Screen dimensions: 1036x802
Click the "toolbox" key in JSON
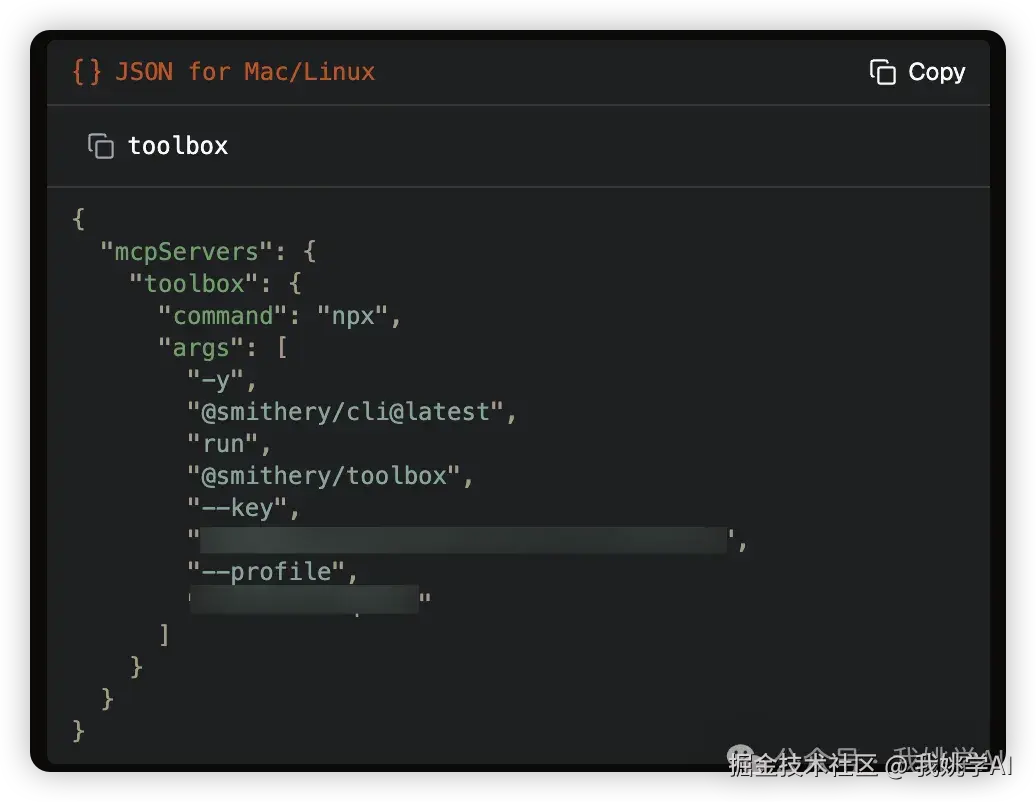(193, 284)
